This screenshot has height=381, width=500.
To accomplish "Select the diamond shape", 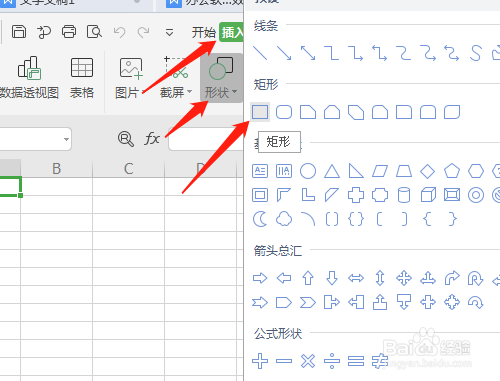I will coord(428,171).
